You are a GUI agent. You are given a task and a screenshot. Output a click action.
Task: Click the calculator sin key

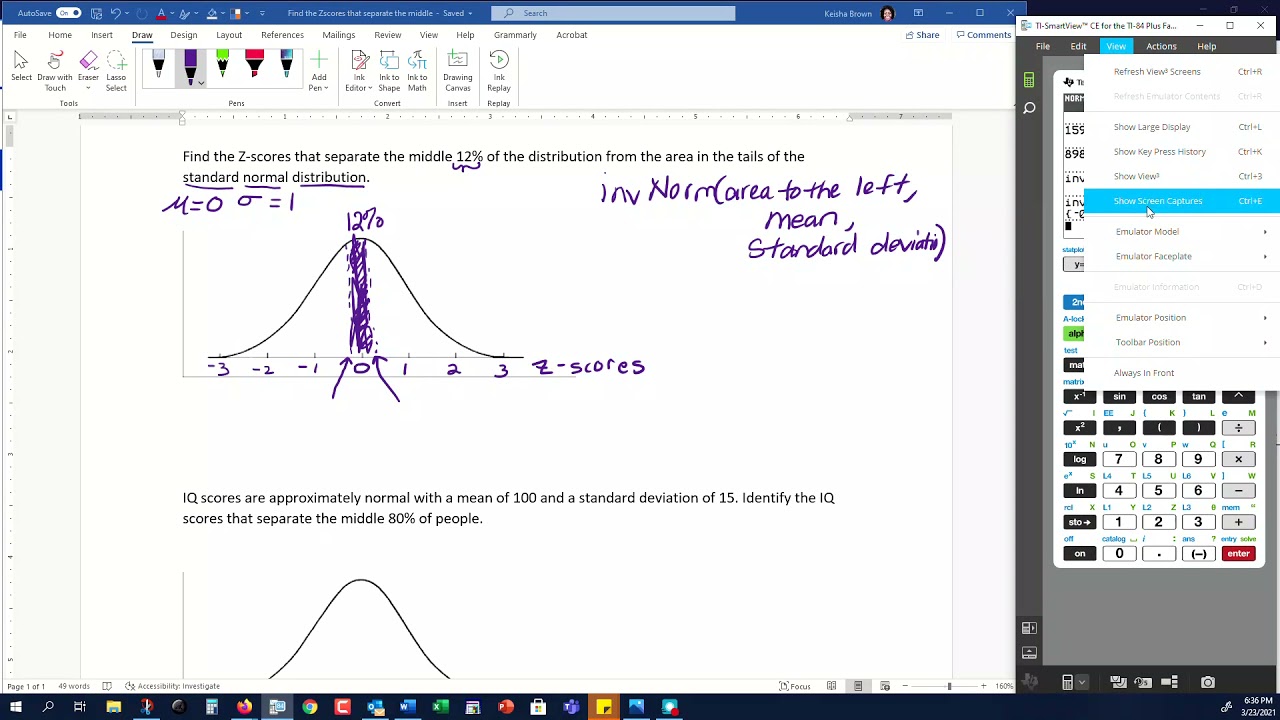click(1119, 396)
